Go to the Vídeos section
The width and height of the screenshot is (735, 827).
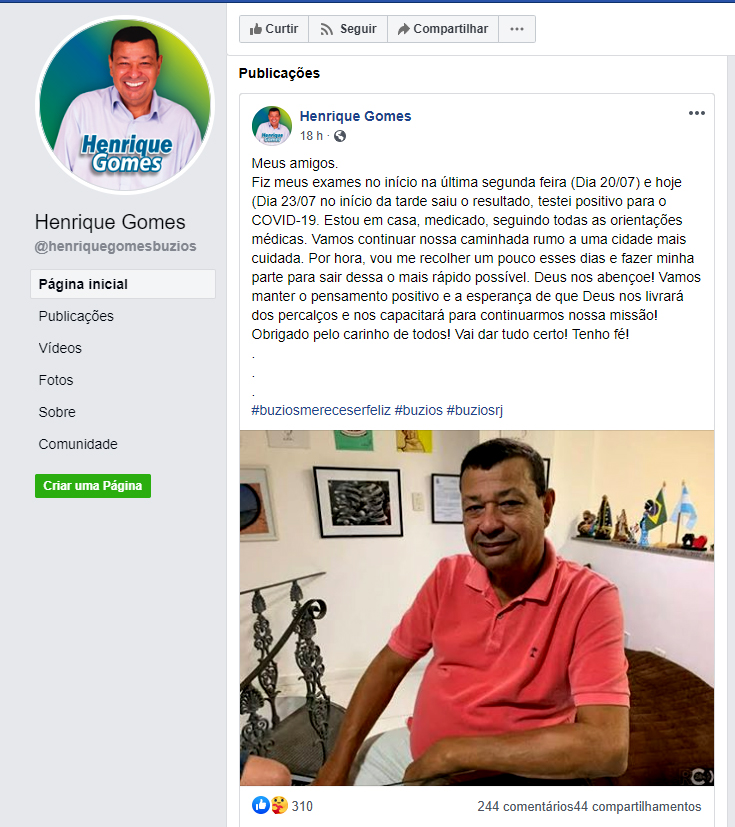coord(60,348)
